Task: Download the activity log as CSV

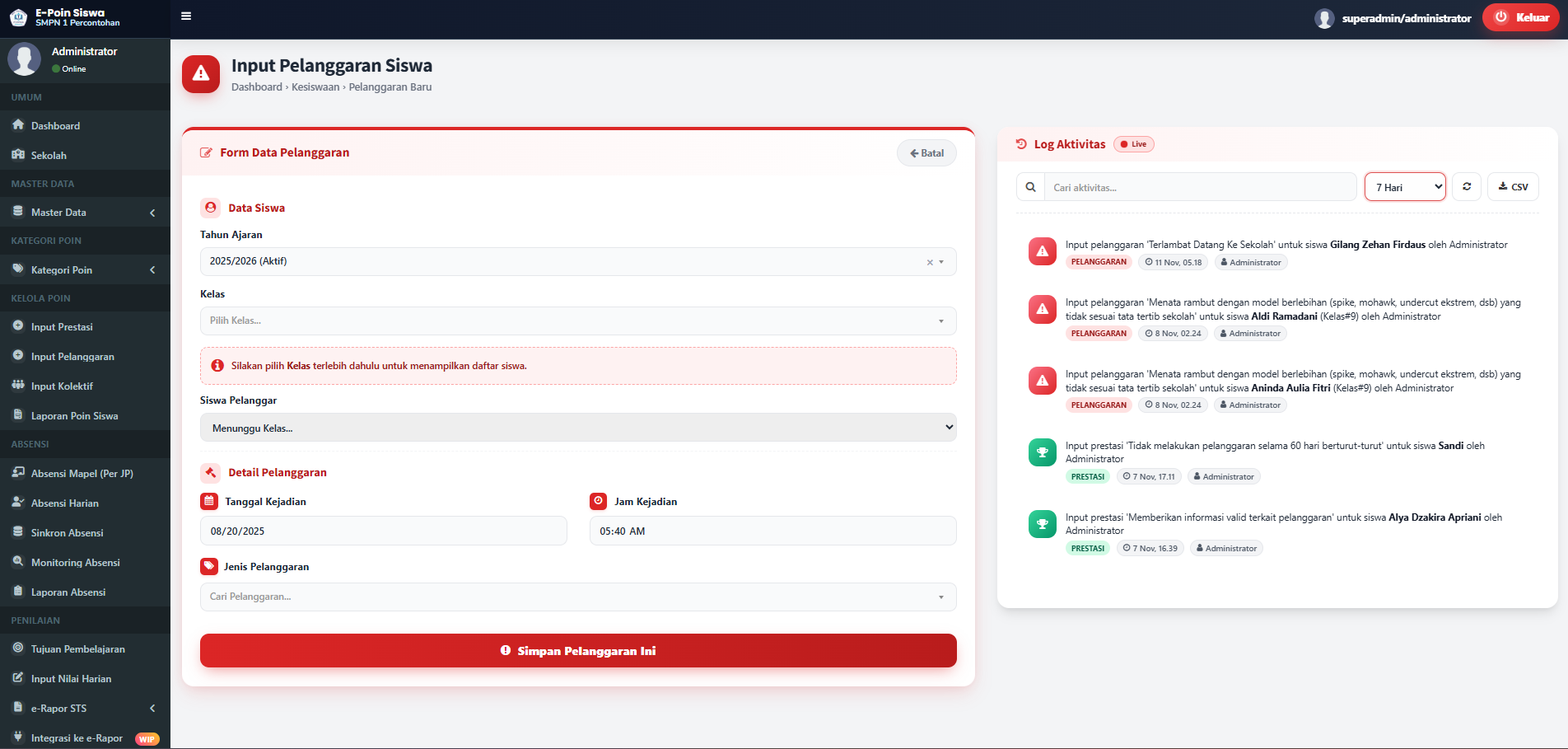Action: pyautogui.click(x=1513, y=186)
